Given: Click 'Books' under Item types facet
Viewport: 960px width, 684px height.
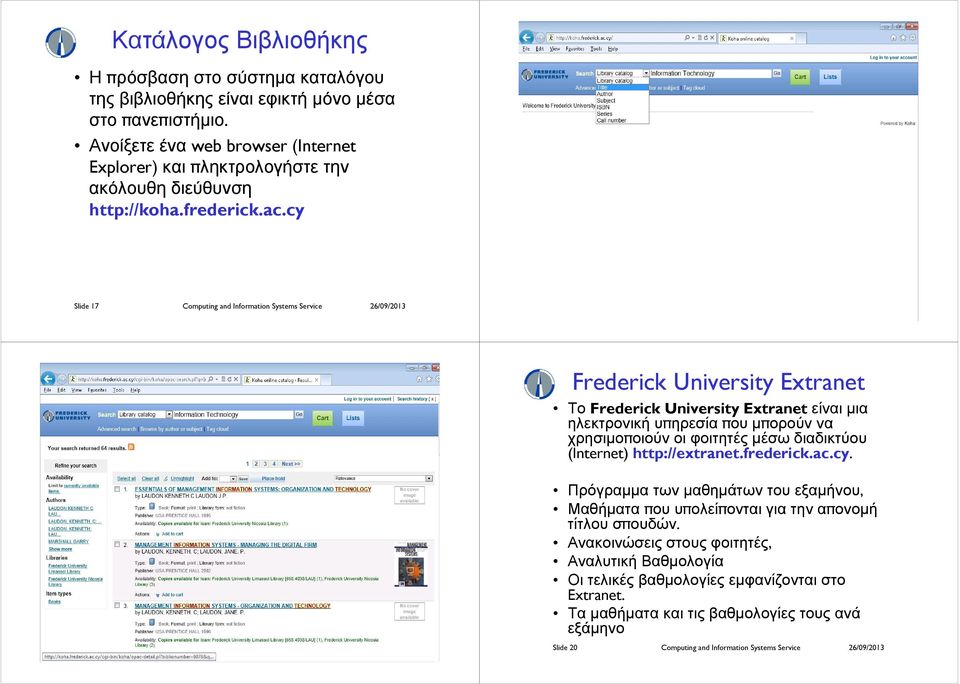Looking at the screenshot, I should [54, 602].
